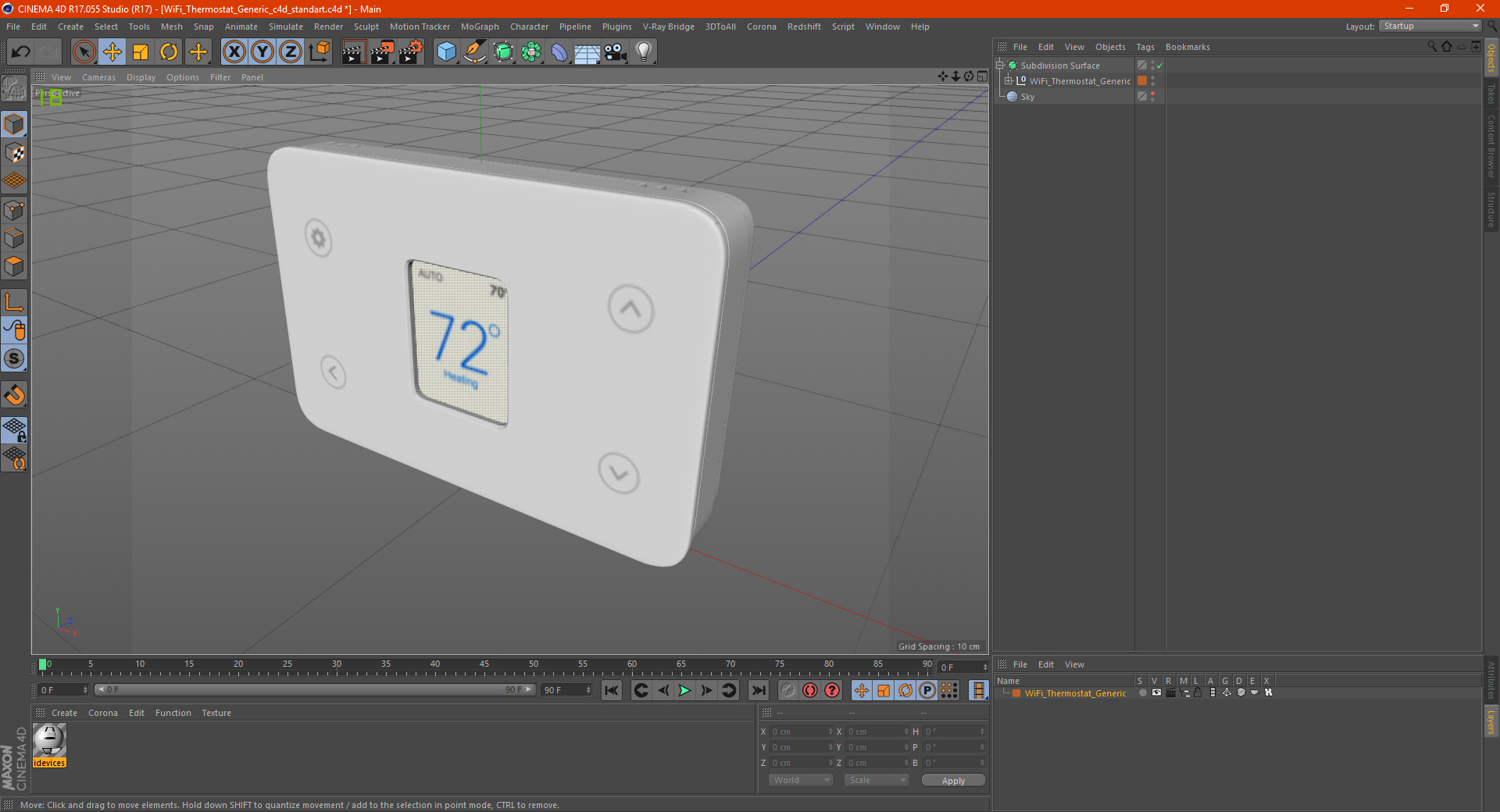Toggle Y axis lock
This screenshot has width=1500, height=812.
click(262, 52)
